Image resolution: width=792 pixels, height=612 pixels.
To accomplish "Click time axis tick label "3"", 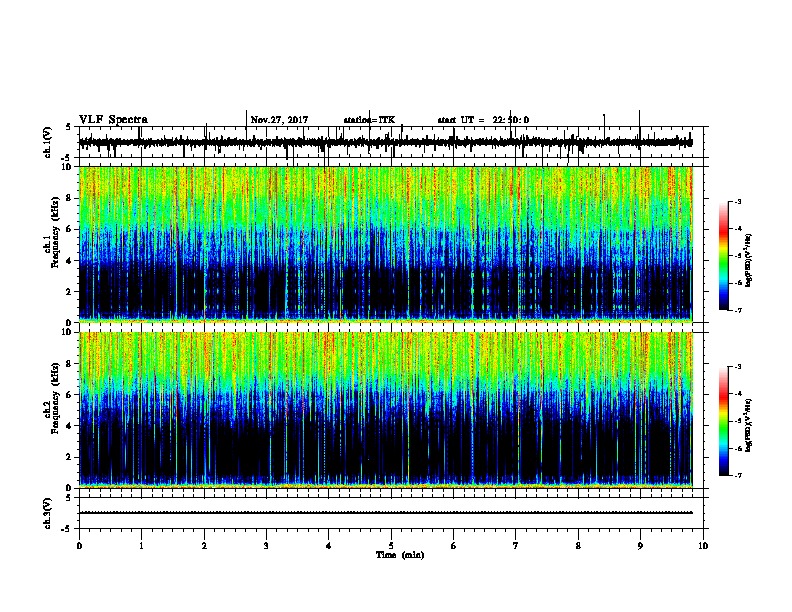I will [x=266, y=545].
